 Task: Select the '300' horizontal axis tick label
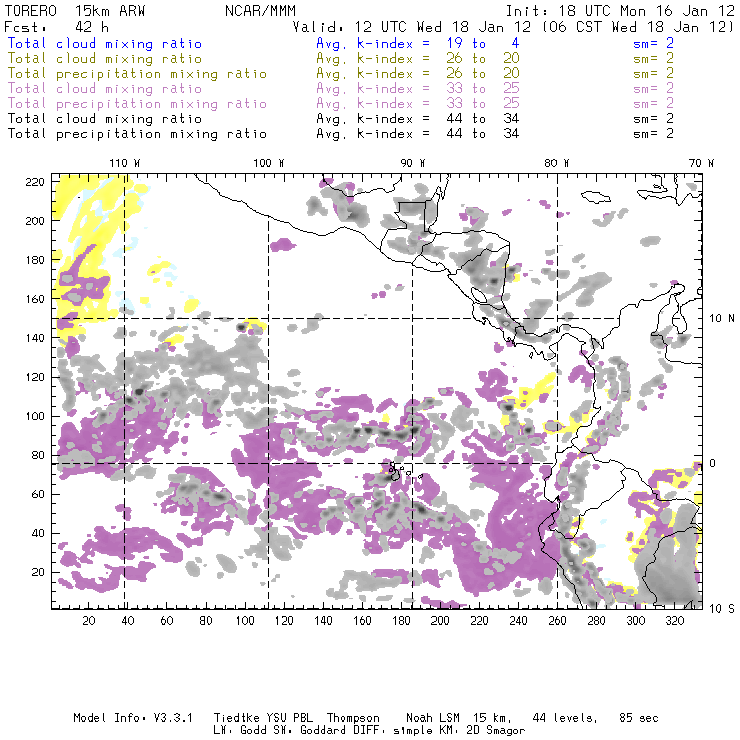(636, 621)
